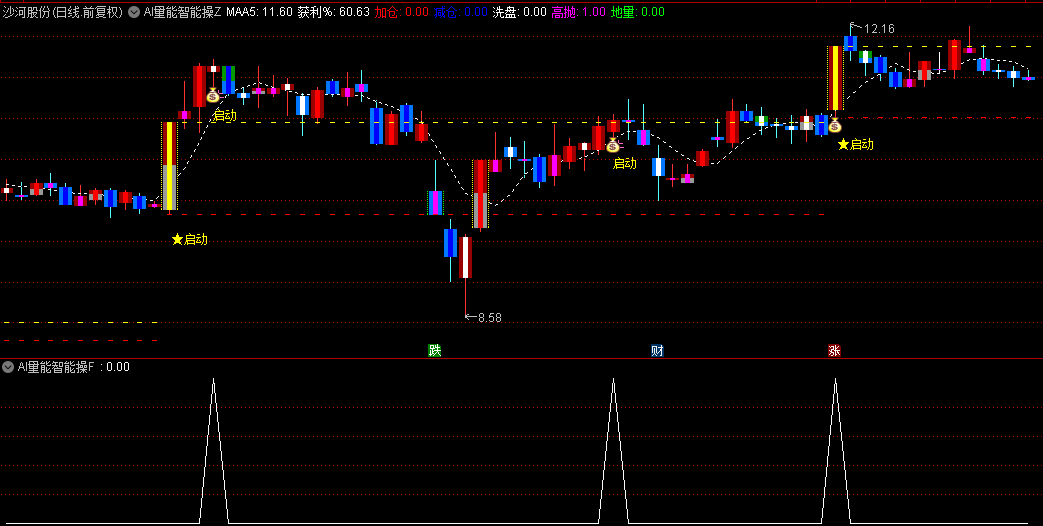Click the blue 财 event marker
Image resolution: width=1043 pixels, height=526 pixels.
click(x=657, y=350)
